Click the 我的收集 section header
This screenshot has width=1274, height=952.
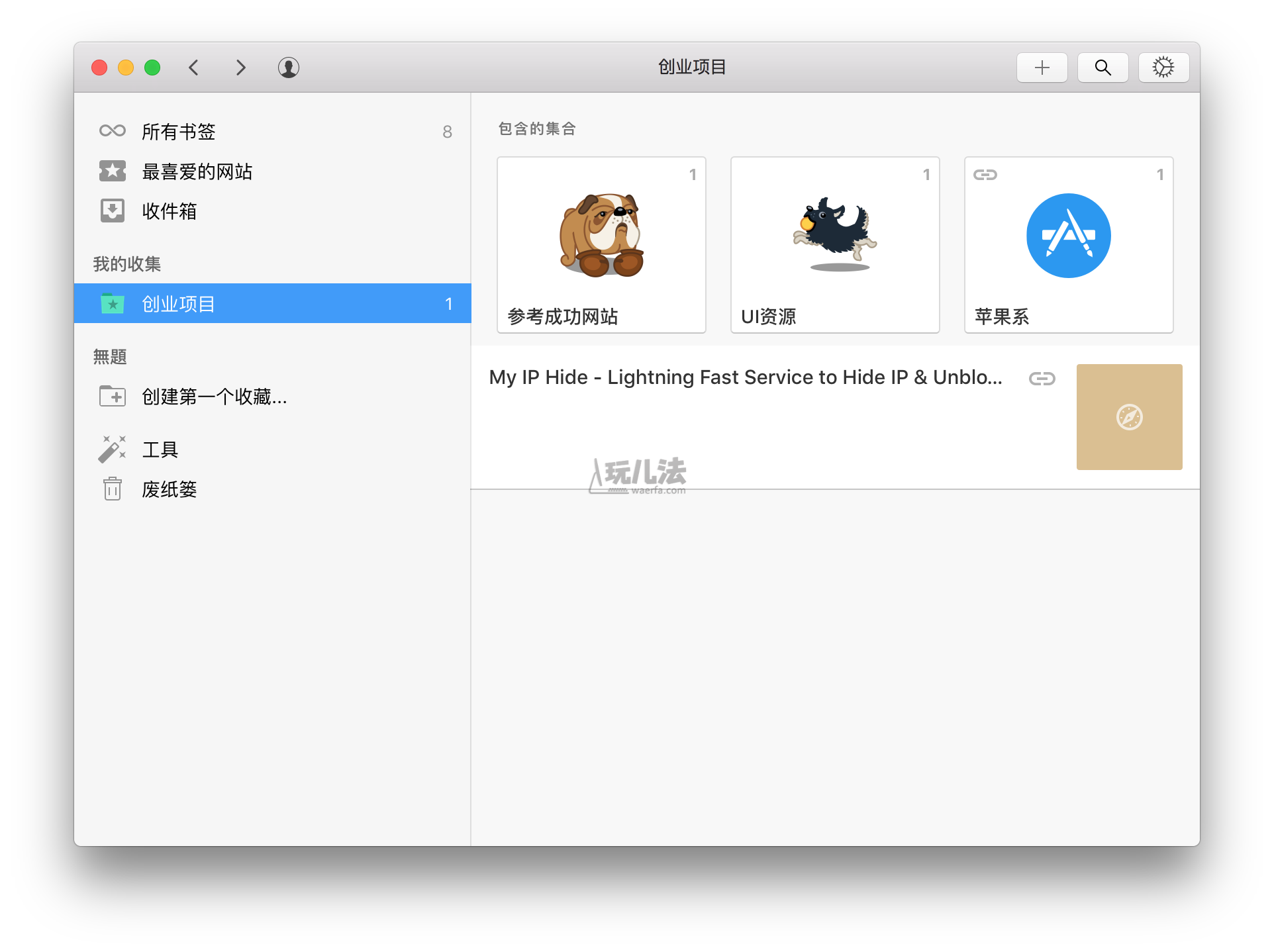(x=127, y=263)
